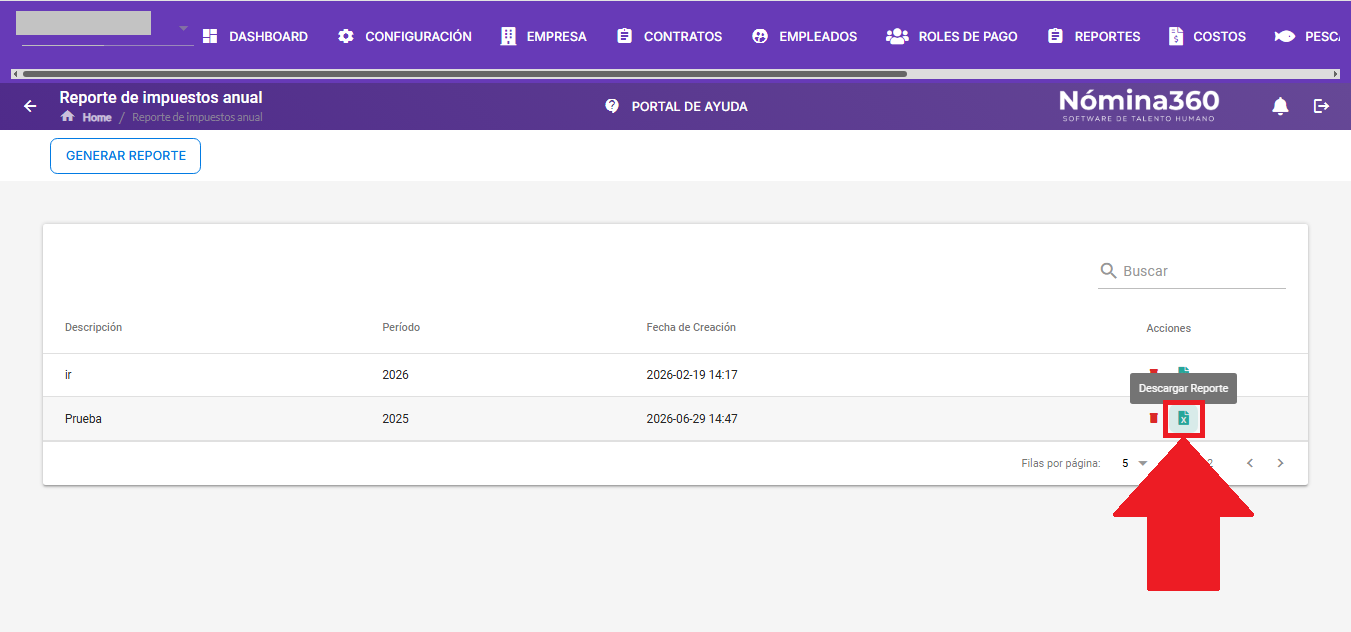Open the EMPRESA menu
This screenshot has width=1351, height=632.
[544, 36]
